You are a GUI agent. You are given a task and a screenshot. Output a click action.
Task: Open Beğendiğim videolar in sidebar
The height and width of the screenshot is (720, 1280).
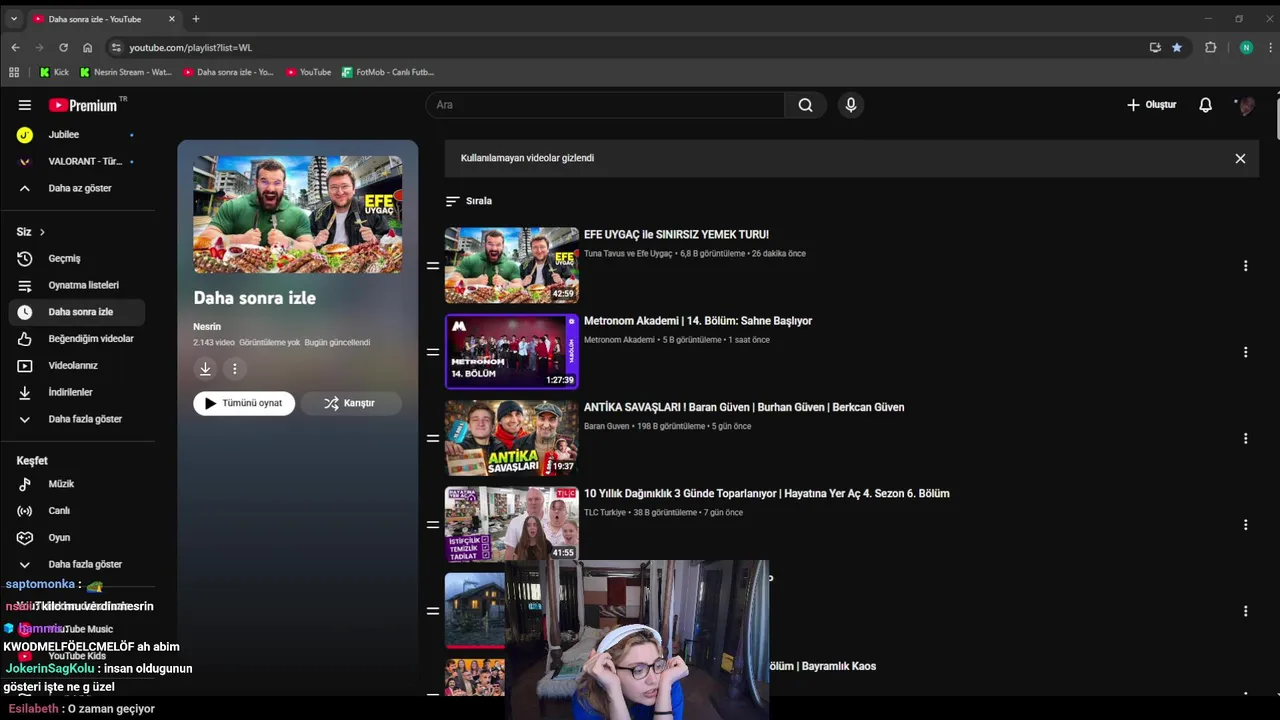coord(76,339)
